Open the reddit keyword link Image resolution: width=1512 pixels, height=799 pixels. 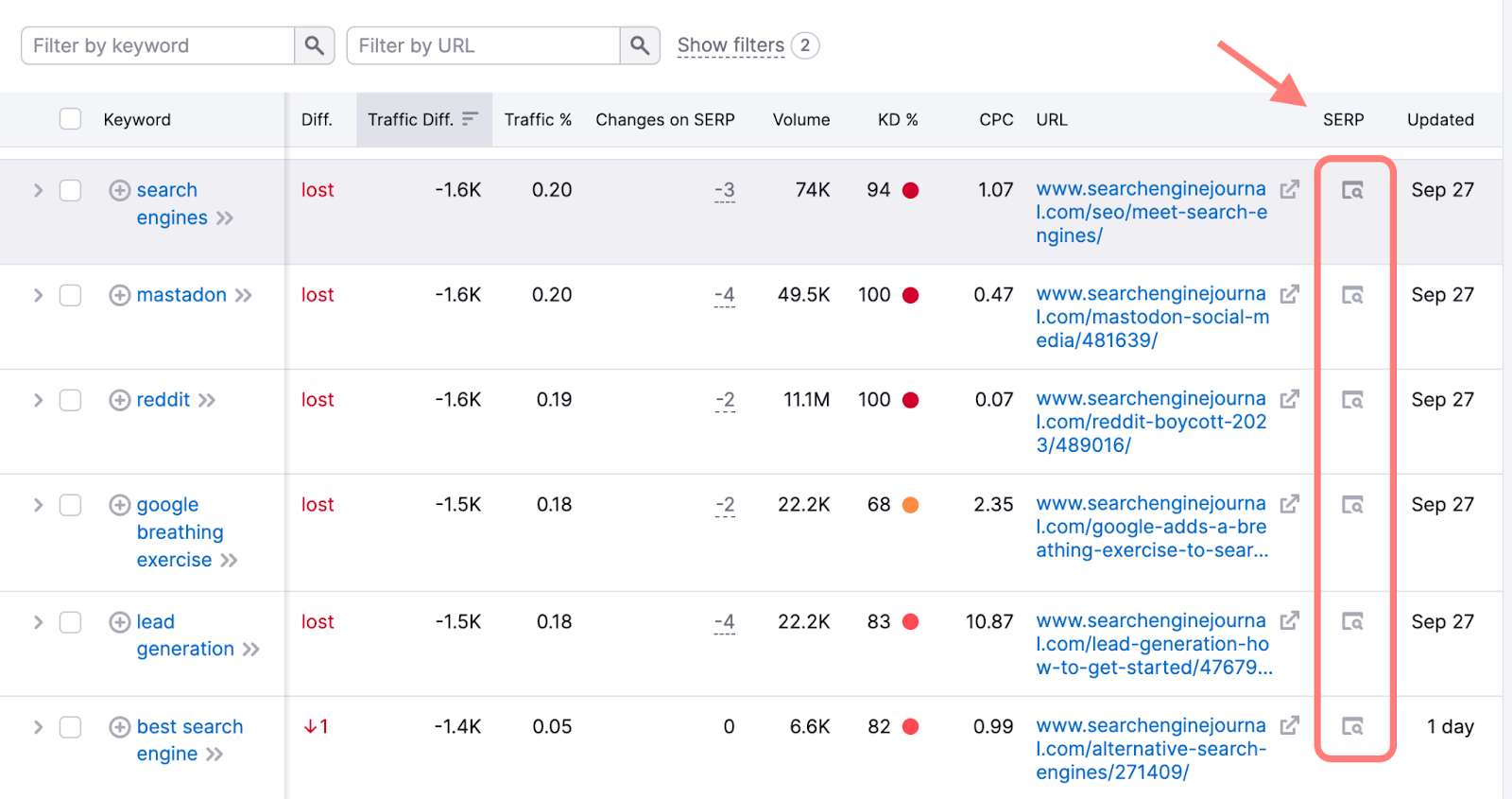[x=163, y=400]
